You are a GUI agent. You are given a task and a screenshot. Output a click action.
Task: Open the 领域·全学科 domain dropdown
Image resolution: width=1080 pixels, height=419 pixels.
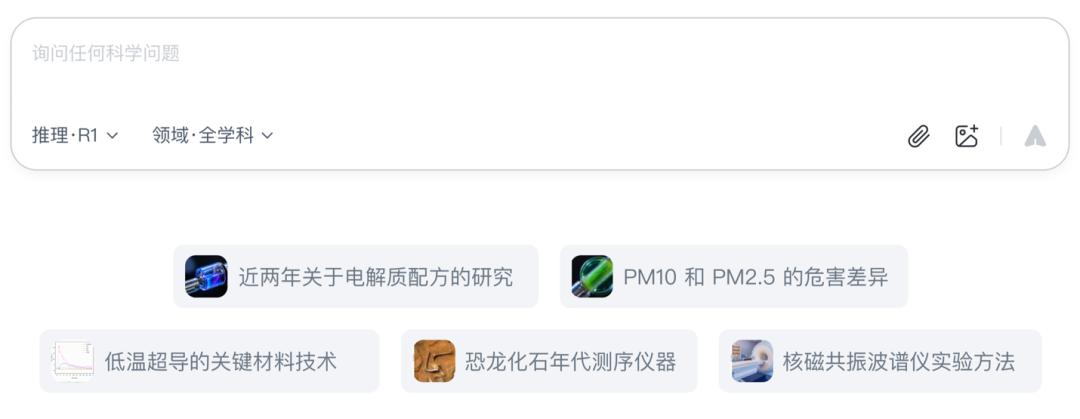pyautogui.click(x=213, y=135)
